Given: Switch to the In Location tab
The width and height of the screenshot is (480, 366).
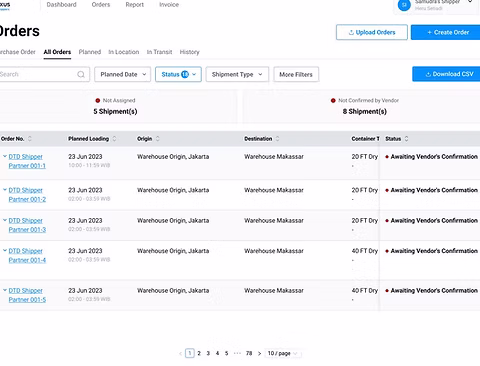Looking at the screenshot, I should tap(124, 52).
